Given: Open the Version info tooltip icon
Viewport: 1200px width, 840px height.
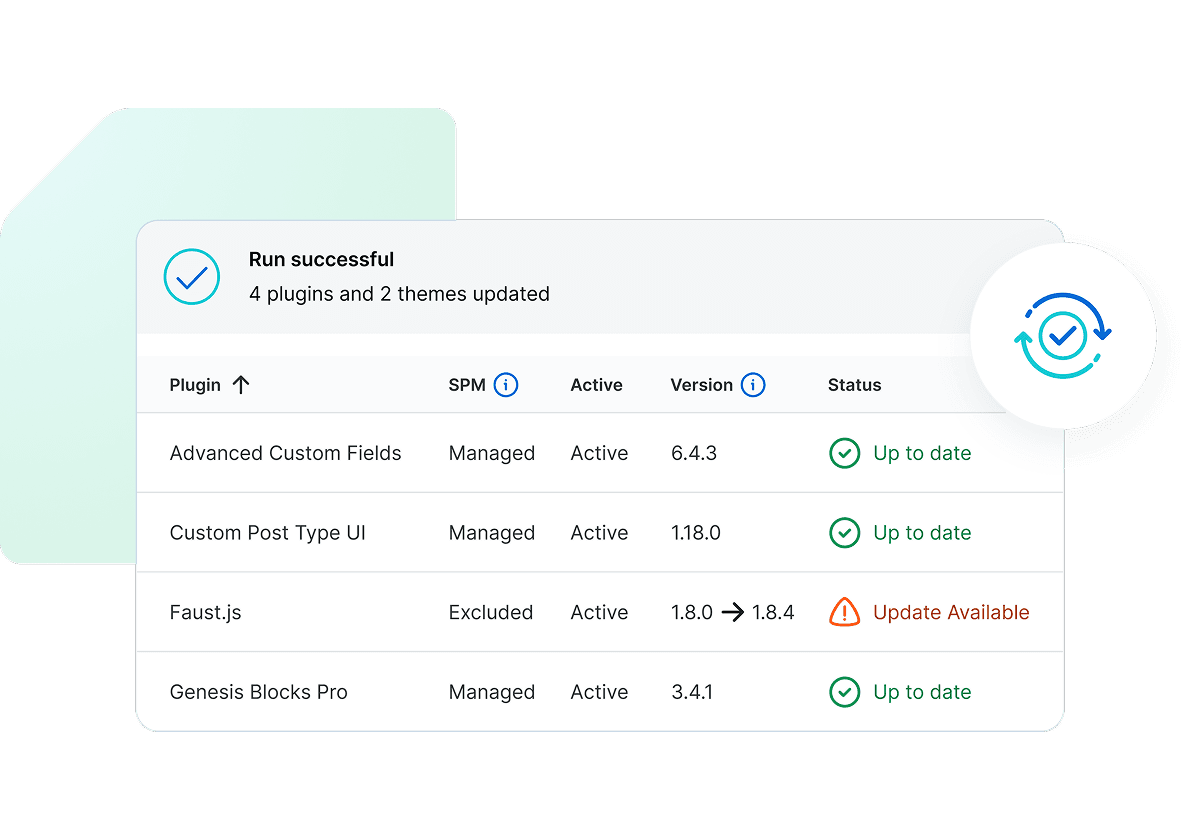Looking at the screenshot, I should [753, 385].
